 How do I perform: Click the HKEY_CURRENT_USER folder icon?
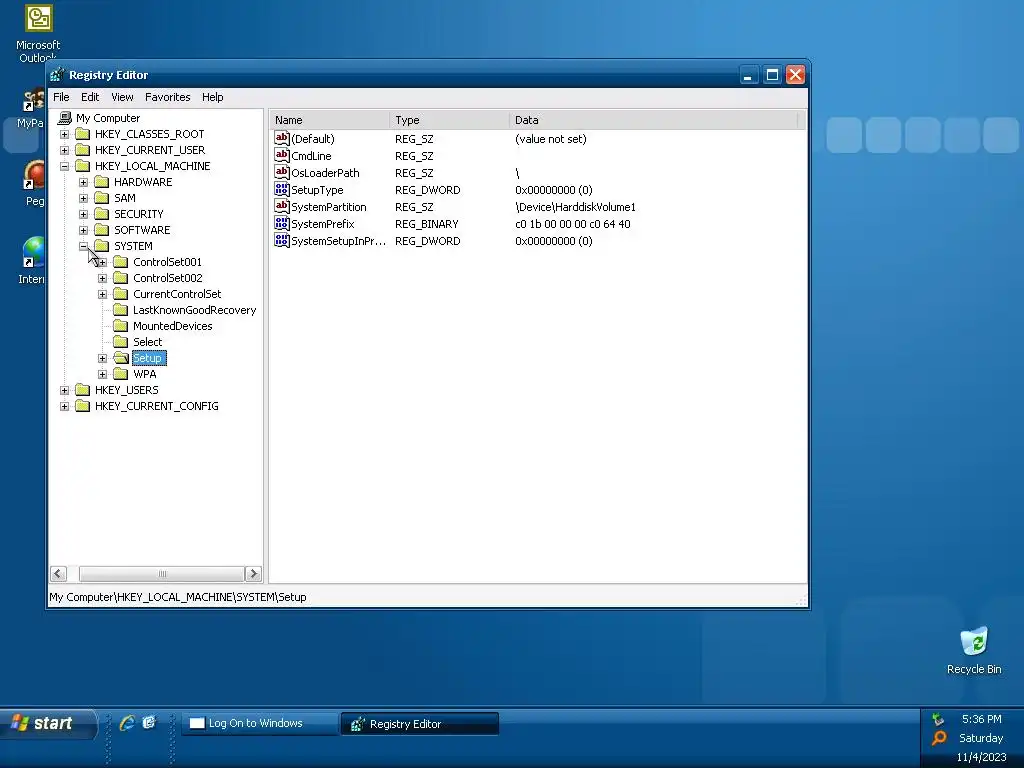tap(83, 150)
